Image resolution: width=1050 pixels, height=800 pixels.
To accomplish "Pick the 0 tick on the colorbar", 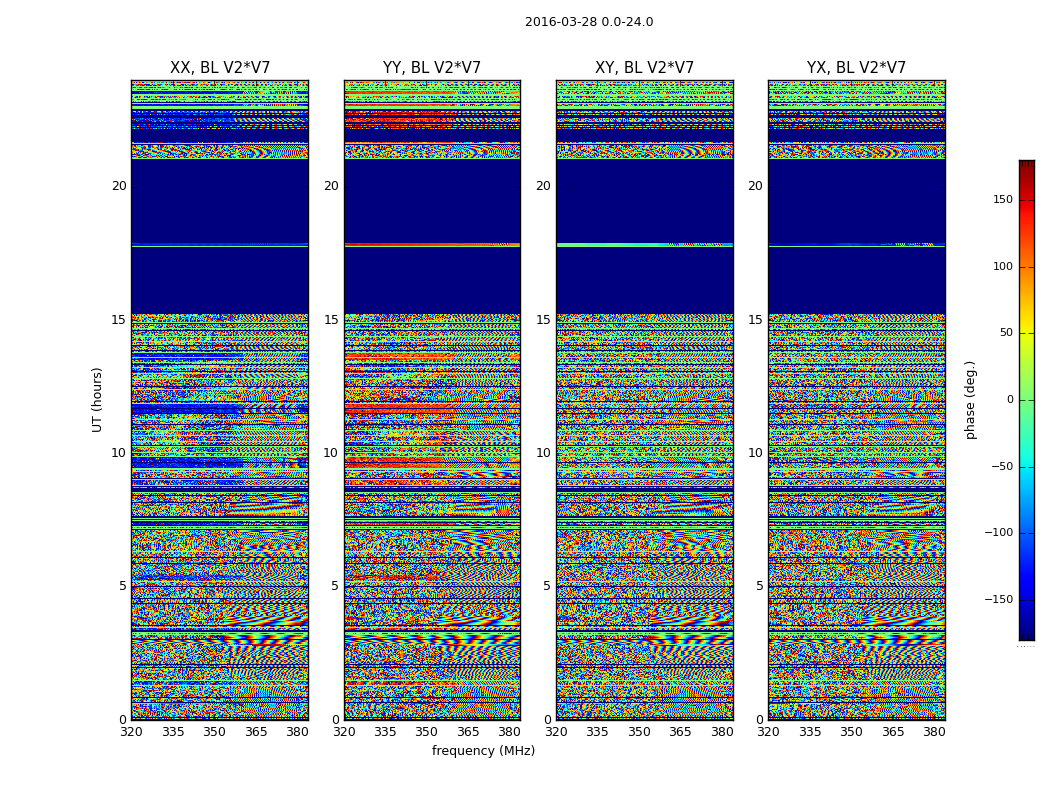I will coord(1010,400).
